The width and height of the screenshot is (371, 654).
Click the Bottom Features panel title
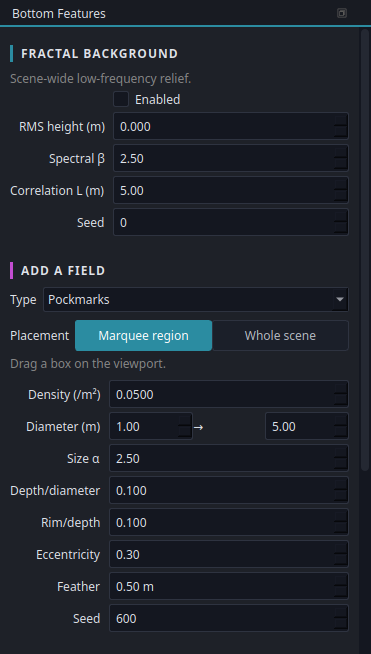coord(59,14)
